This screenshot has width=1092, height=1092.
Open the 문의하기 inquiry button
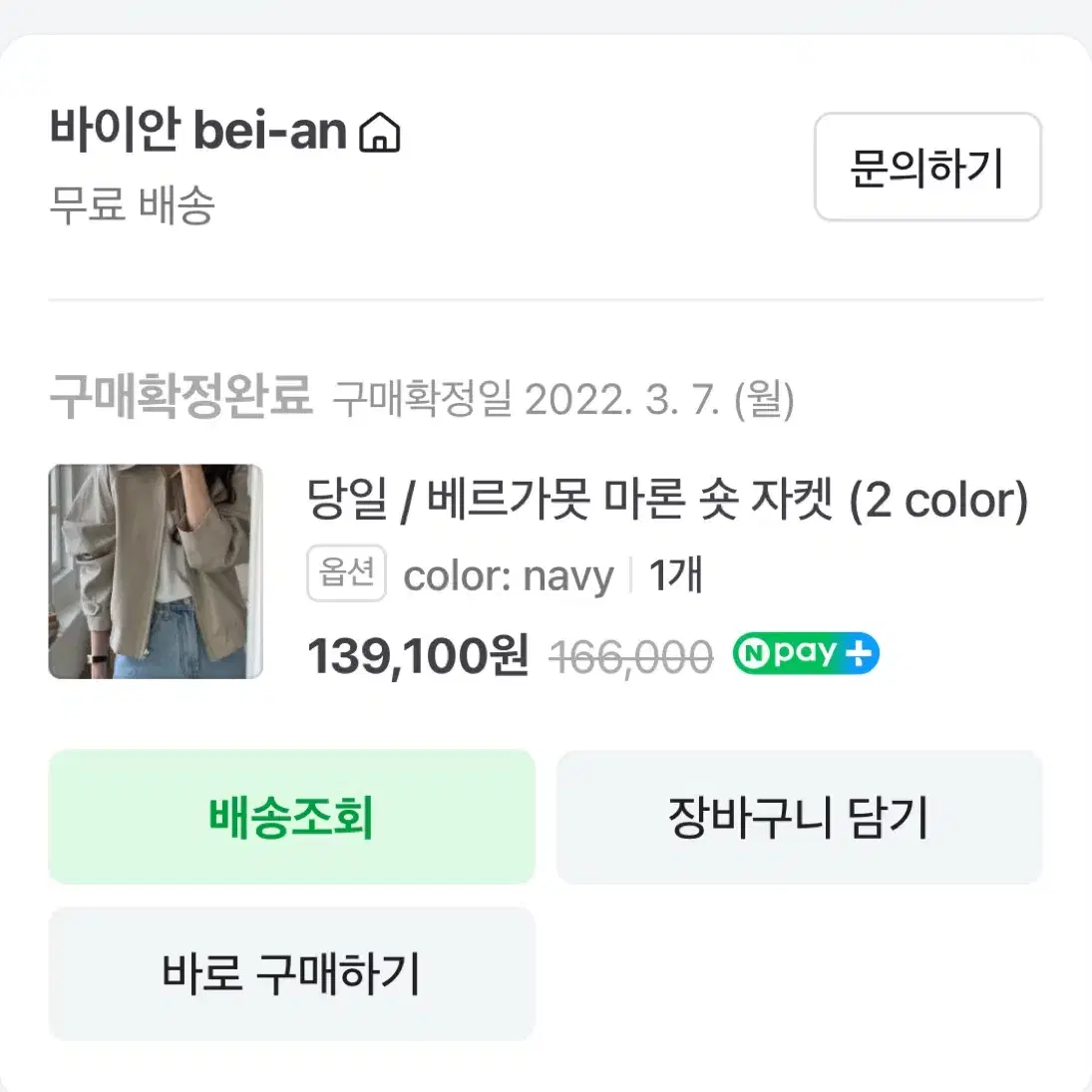(926, 168)
